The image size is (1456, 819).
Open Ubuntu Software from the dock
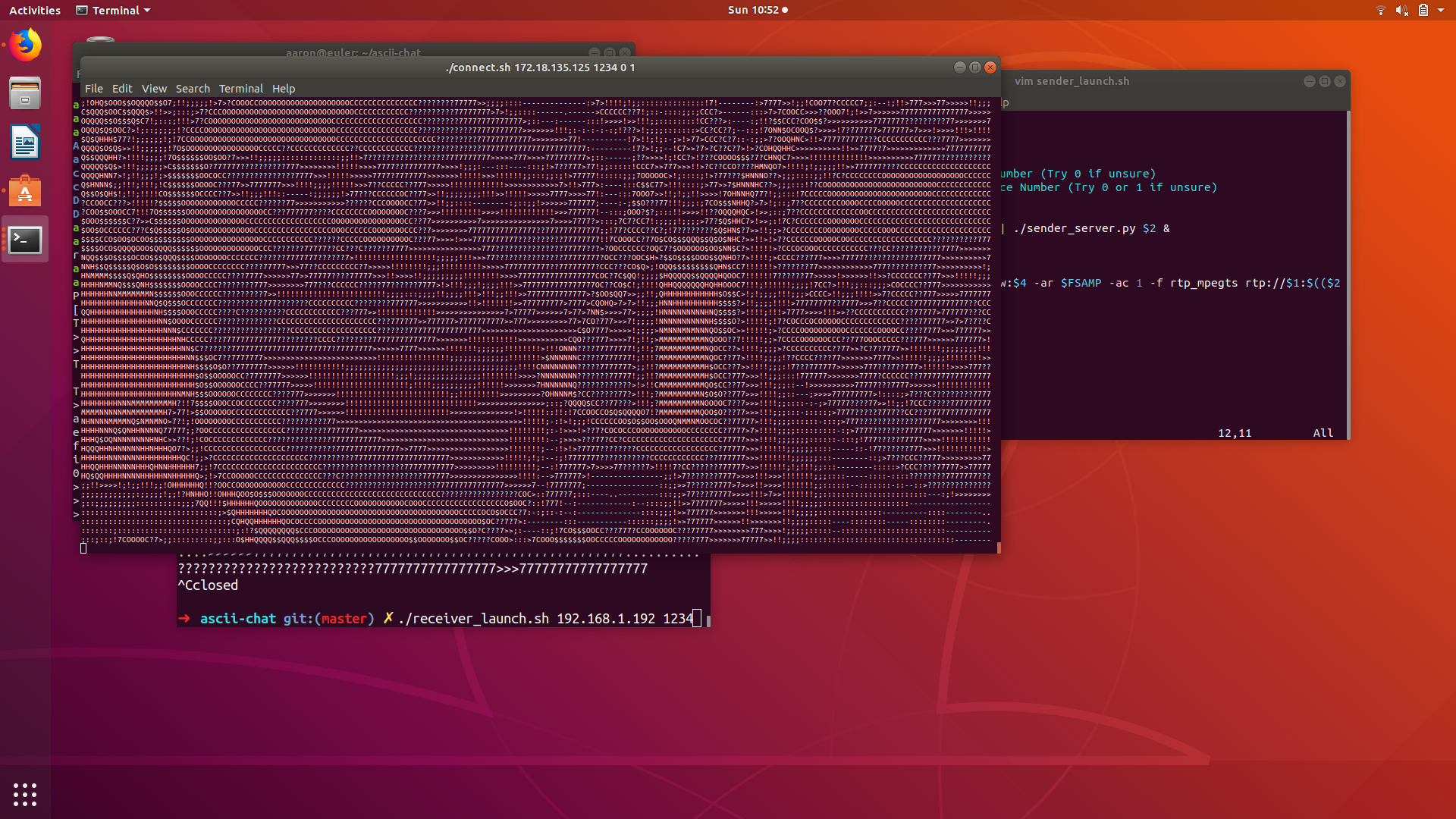pyautogui.click(x=25, y=191)
